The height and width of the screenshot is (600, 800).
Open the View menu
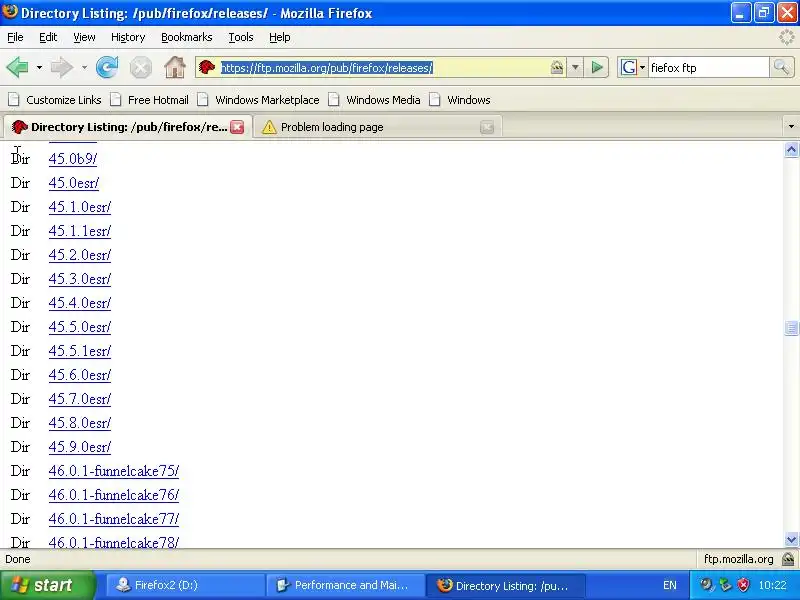pos(84,37)
